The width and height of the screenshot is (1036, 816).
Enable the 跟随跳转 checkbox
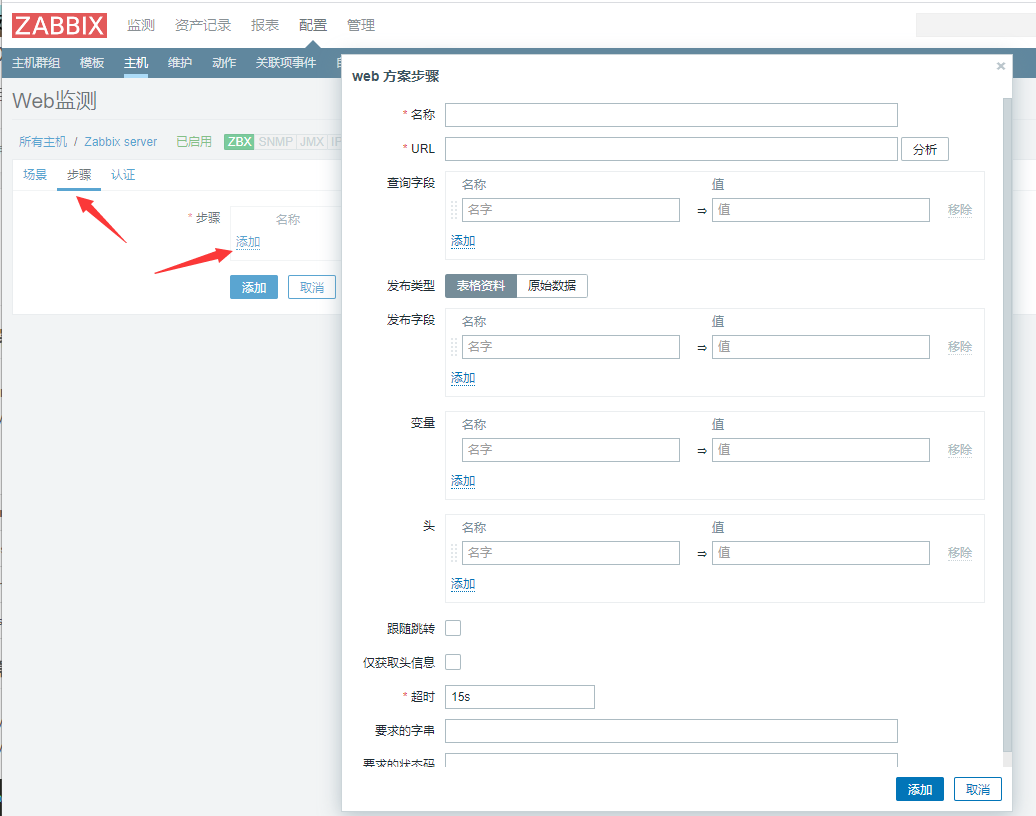point(453,628)
